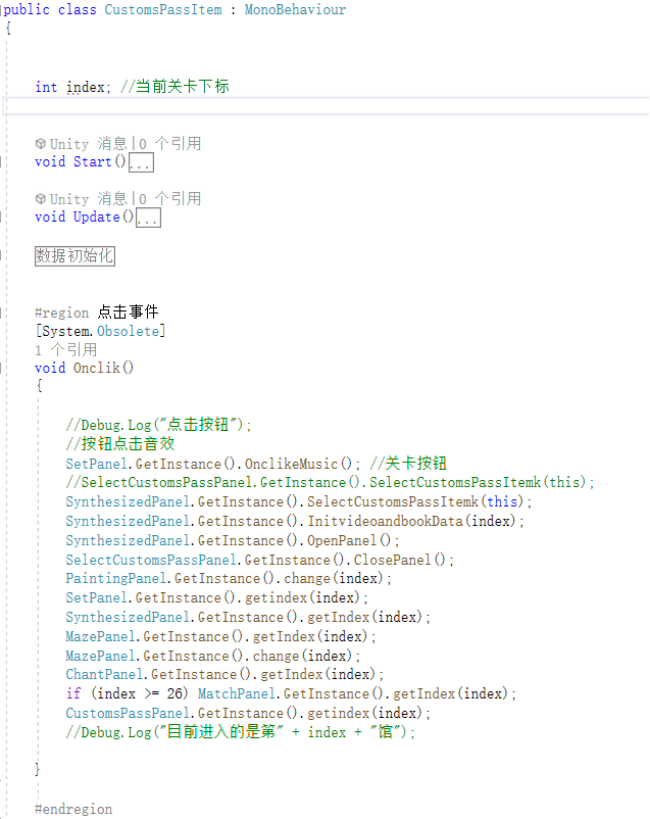Click the SynthesizedPanel getIndex(index) line
Viewport: 650px width, 819px height.
(x=248, y=617)
